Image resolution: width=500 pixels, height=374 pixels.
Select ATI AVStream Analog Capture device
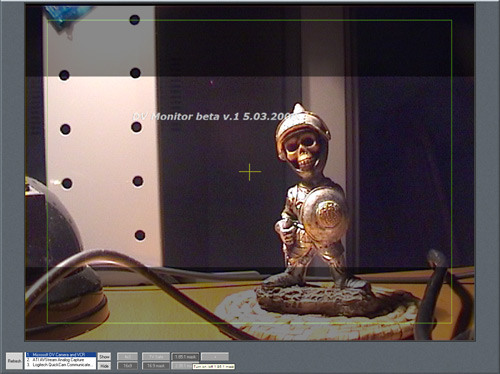pyautogui.click(x=61, y=360)
